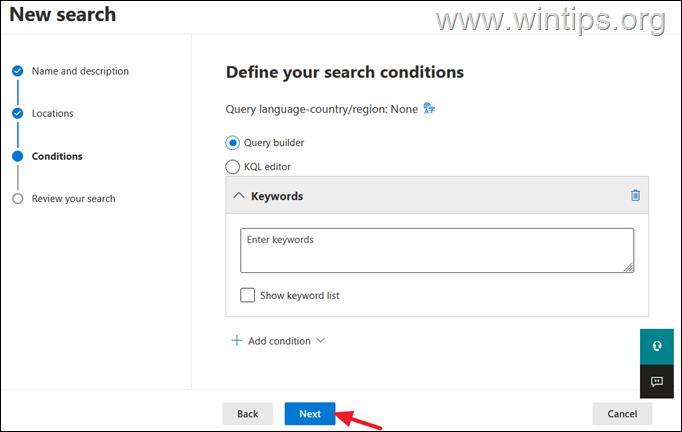Click the plus icon beside Add condition
Image resolution: width=682 pixels, height=432 pixels.
click(237, 340)
